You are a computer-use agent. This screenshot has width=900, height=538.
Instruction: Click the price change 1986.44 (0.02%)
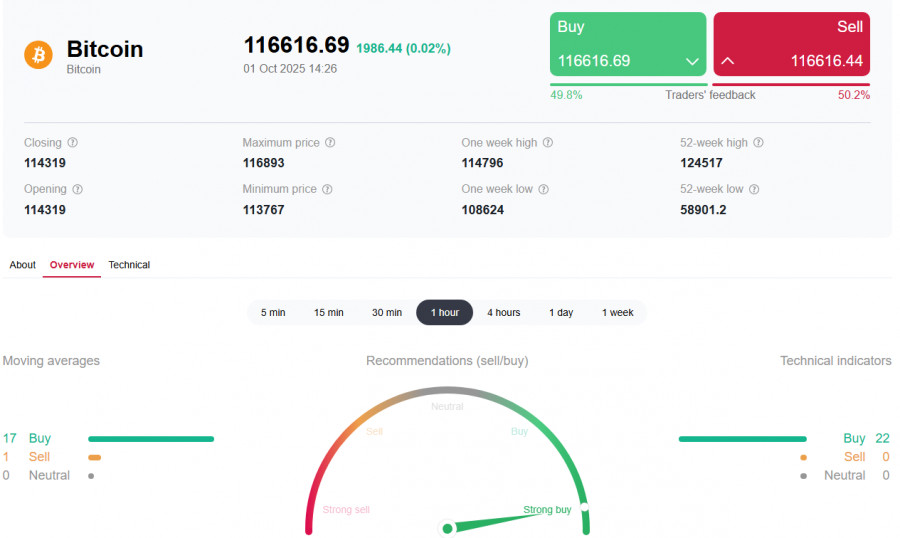pyautogui.click(x=404, y=48)
